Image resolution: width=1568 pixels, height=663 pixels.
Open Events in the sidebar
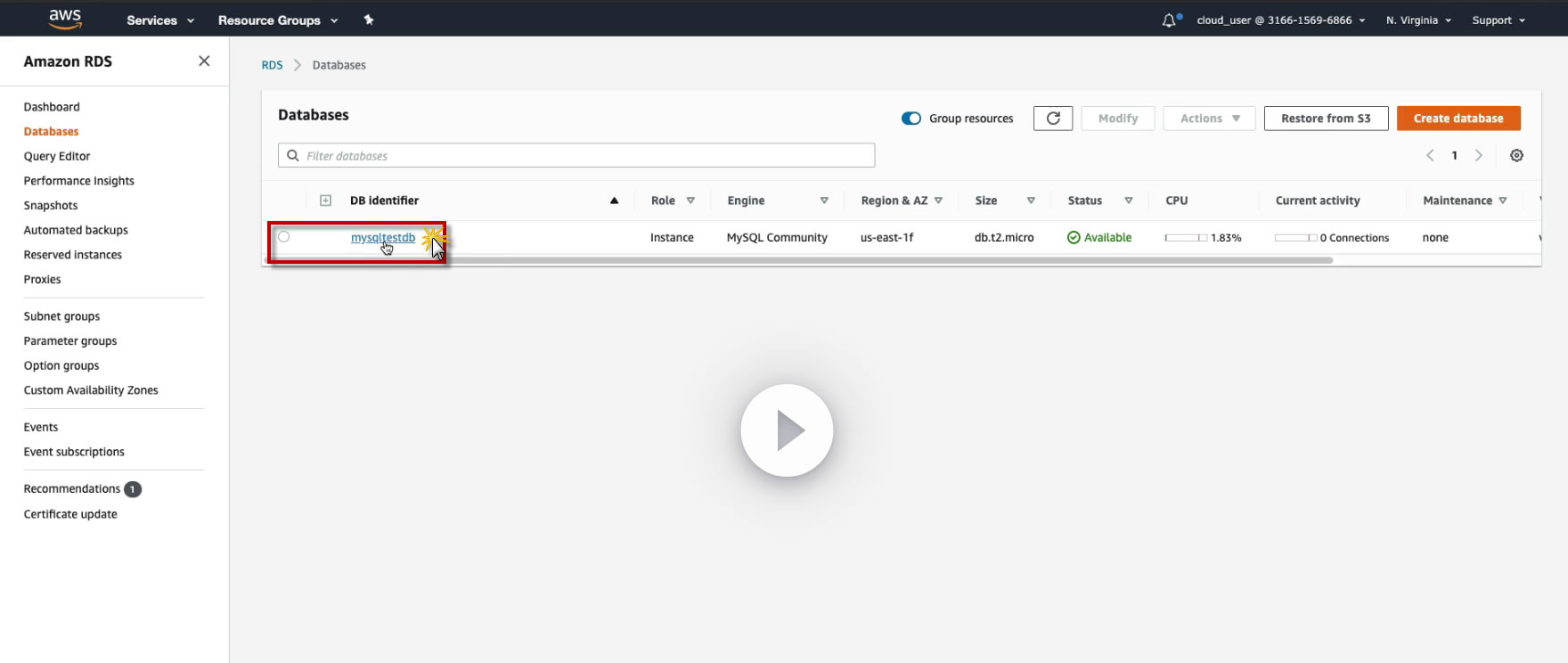tap(41, 428)
